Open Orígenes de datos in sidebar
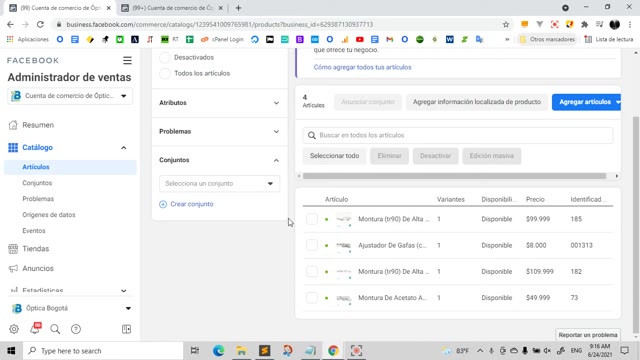640x360 pixels. pyautogui.click(x=49, y=215)
